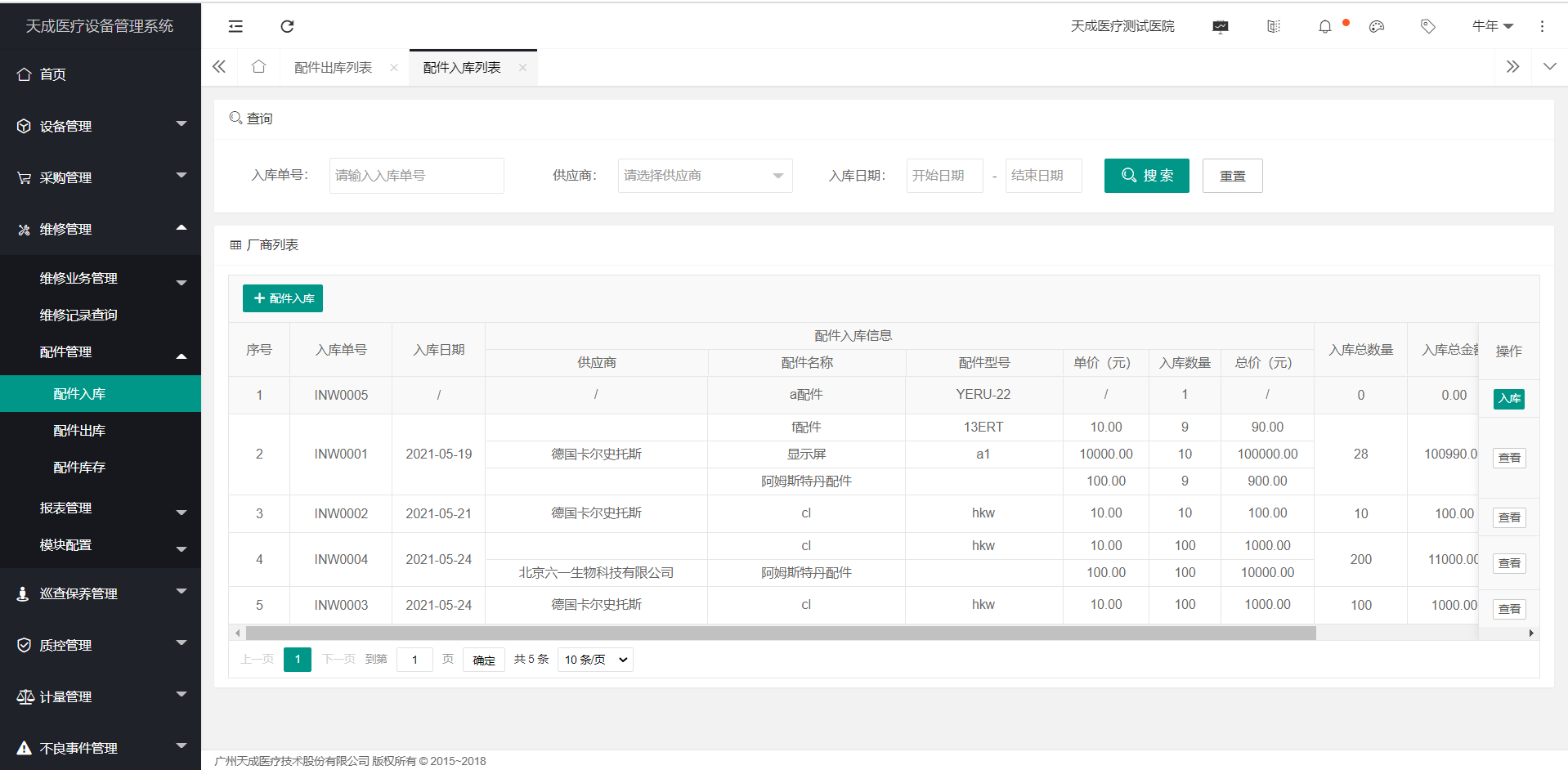This screenshot has width=1568, height=770.
Task: Click the 不良事件管理 warning icon
Action: (24, 748)
